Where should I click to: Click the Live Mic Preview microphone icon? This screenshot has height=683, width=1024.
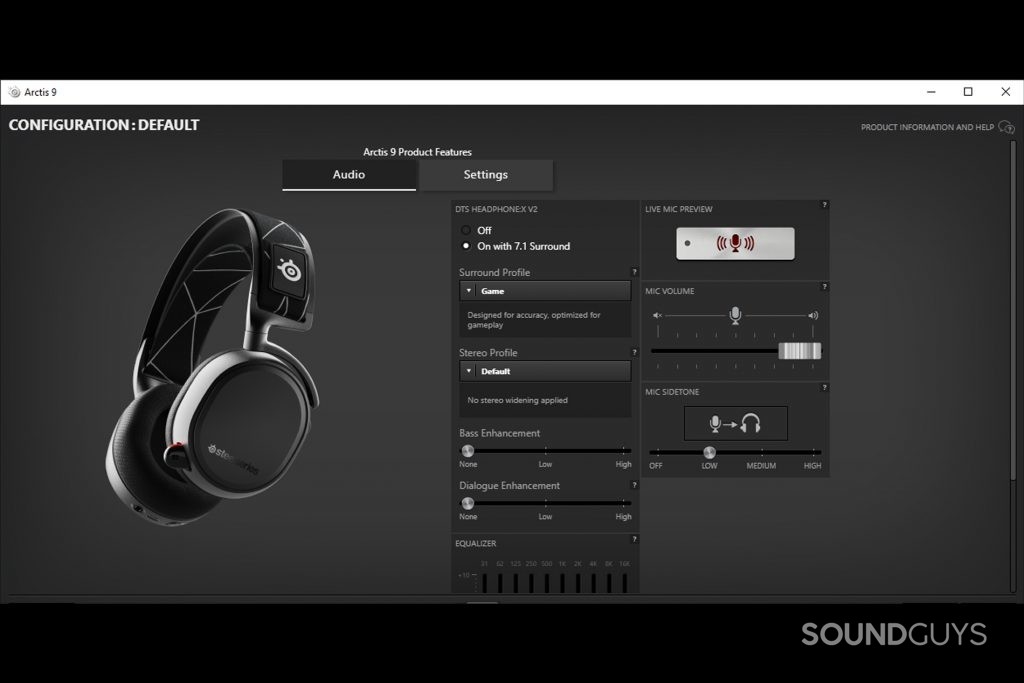pos(735,243)
